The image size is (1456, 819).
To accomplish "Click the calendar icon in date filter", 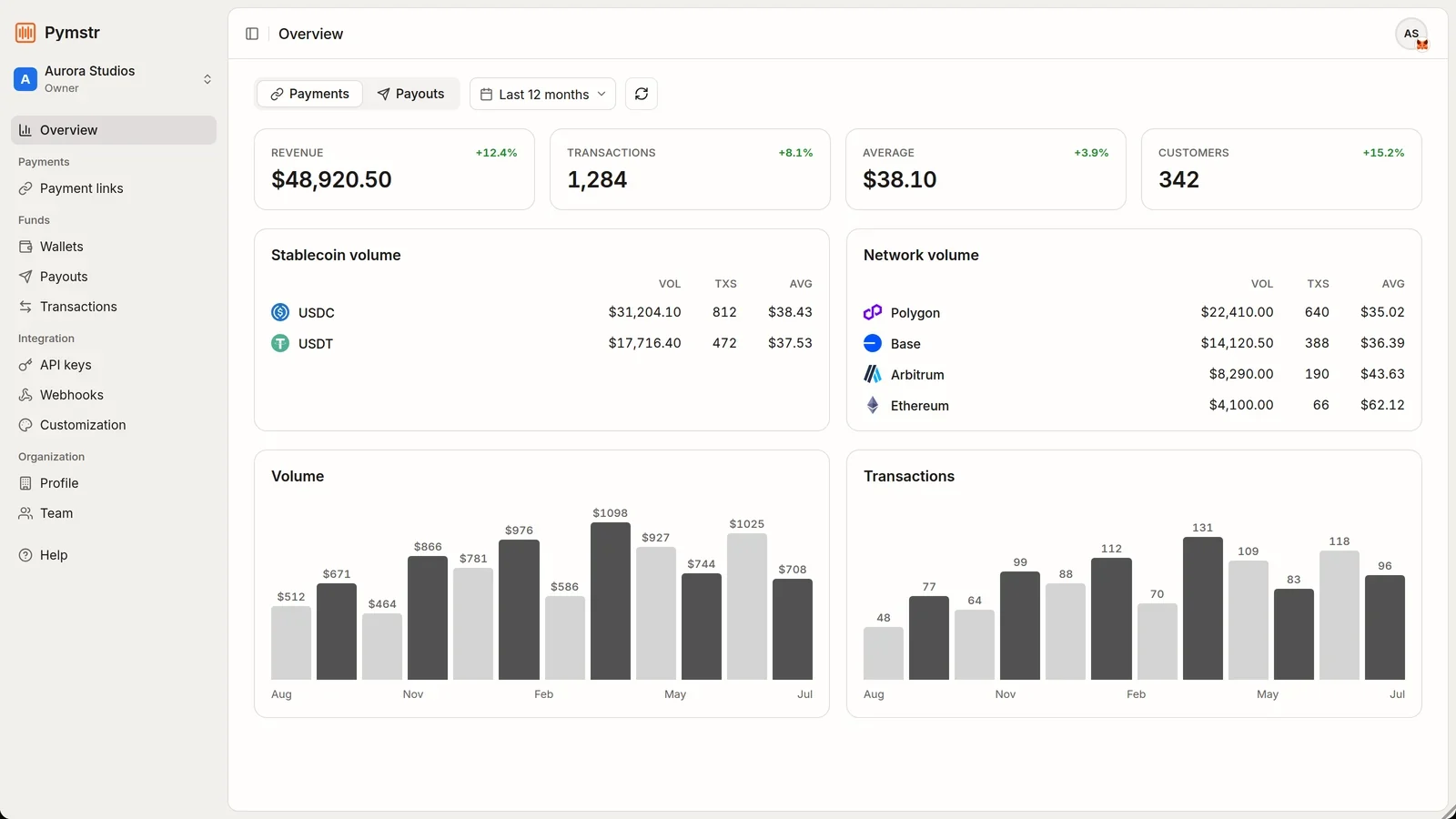I will point(487,95).
